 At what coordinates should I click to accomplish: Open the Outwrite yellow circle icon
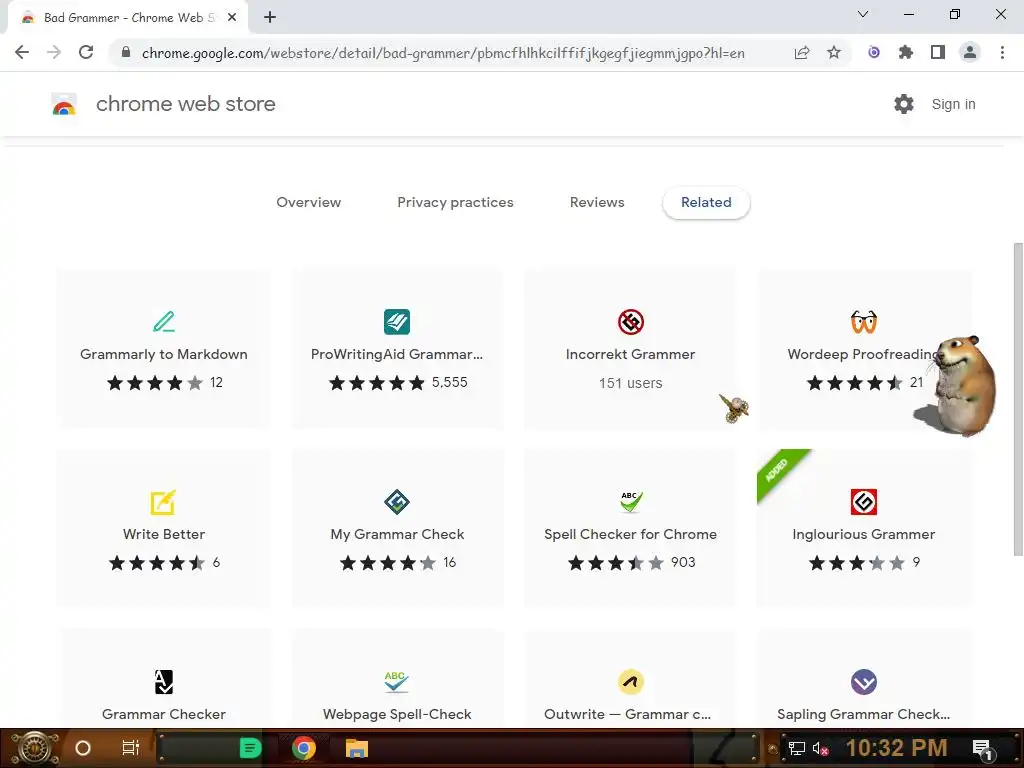(x=630, y=682)
